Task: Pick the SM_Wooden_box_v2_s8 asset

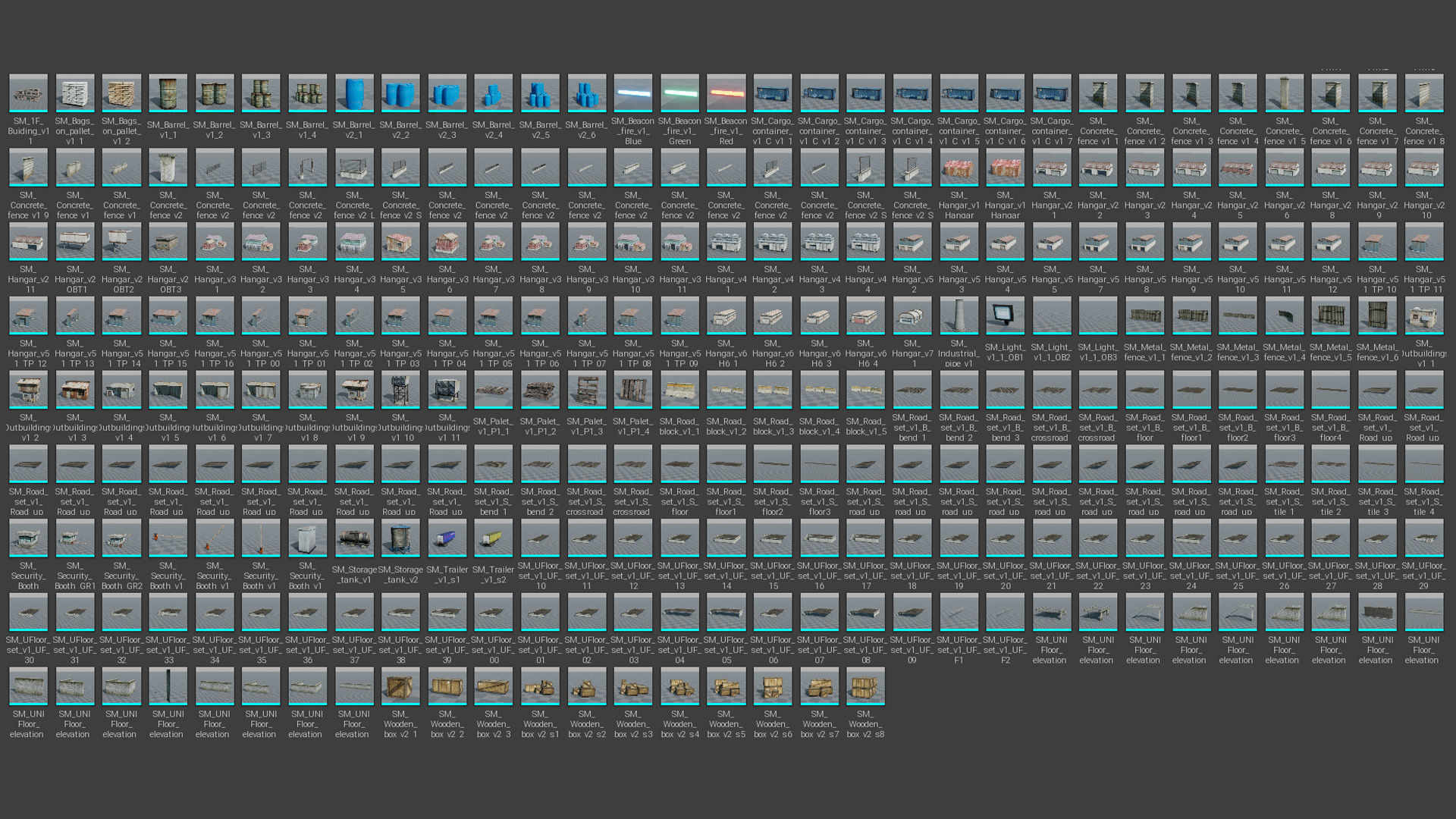Action: [x=865, y=686]
